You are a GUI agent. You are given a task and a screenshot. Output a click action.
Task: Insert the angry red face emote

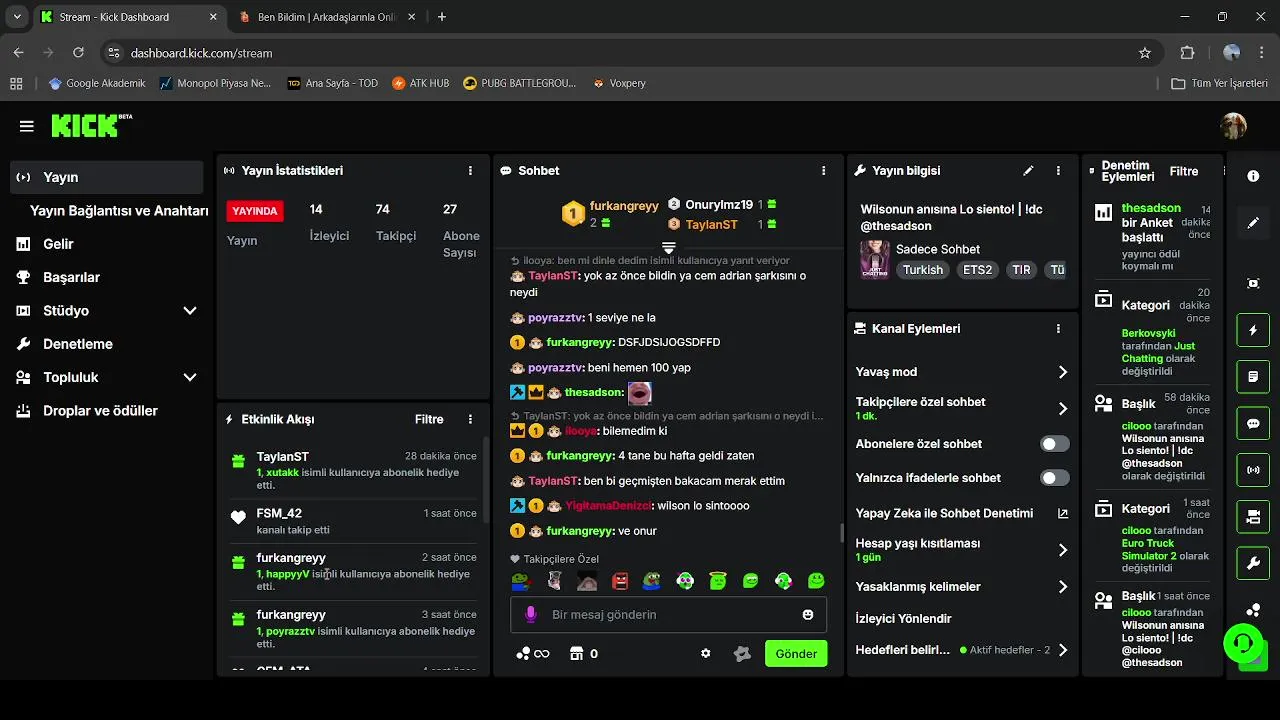[x=620, y=581]
